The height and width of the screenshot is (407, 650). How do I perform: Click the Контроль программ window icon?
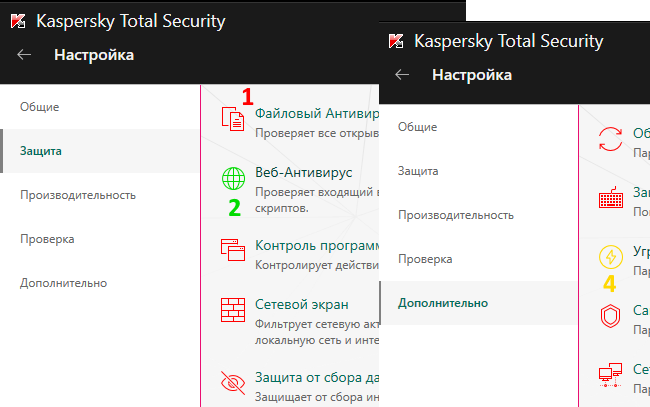tap(233, 249)
